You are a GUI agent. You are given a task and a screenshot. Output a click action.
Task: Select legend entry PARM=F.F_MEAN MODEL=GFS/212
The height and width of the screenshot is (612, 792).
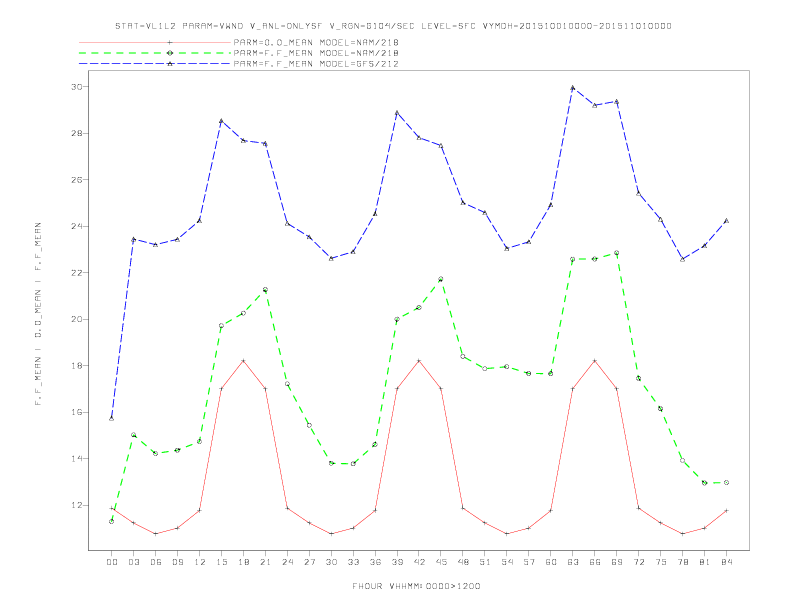tap(316, 64)
